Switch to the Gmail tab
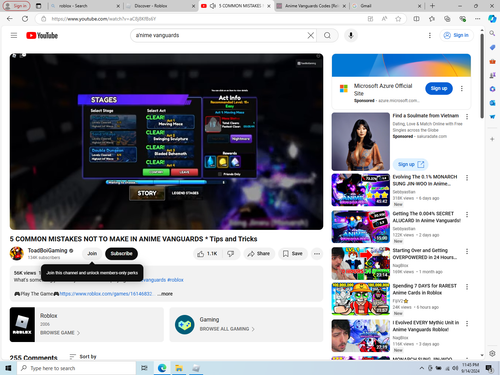The image size is (500, 375). pyautogui.click(x=386, y=6)
